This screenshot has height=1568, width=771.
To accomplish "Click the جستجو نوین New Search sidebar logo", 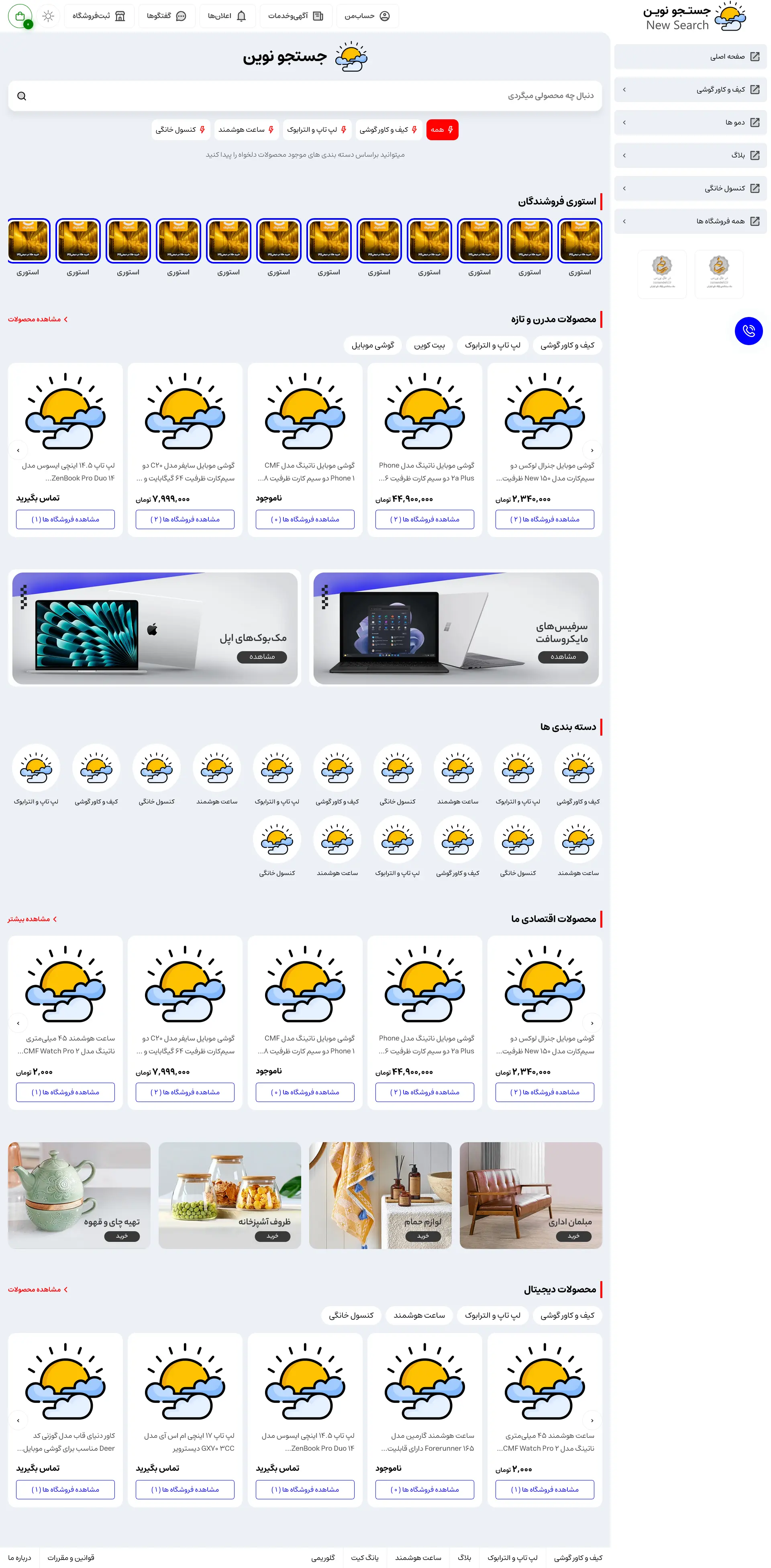I will click(694, 17).
